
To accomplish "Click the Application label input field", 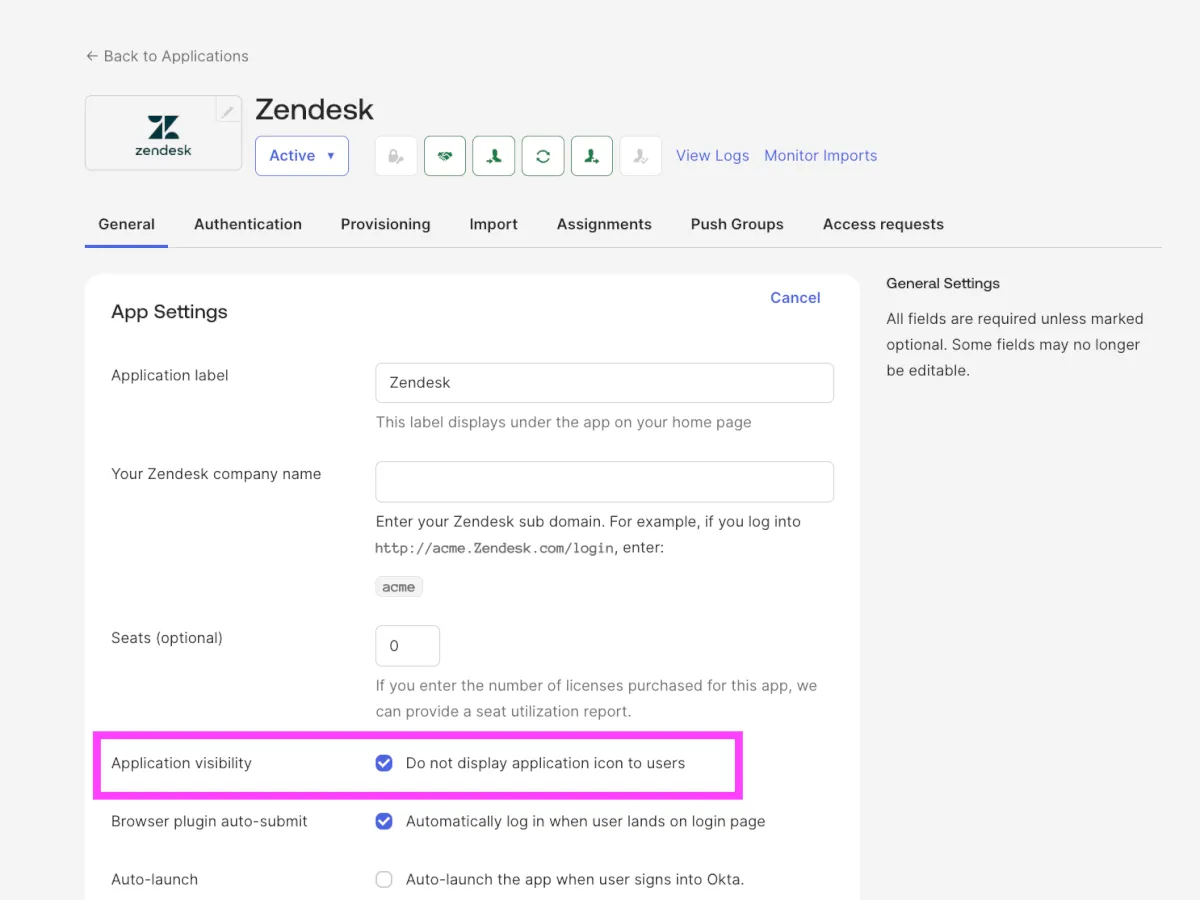I will pyautogui.click(x=604, y=383).
